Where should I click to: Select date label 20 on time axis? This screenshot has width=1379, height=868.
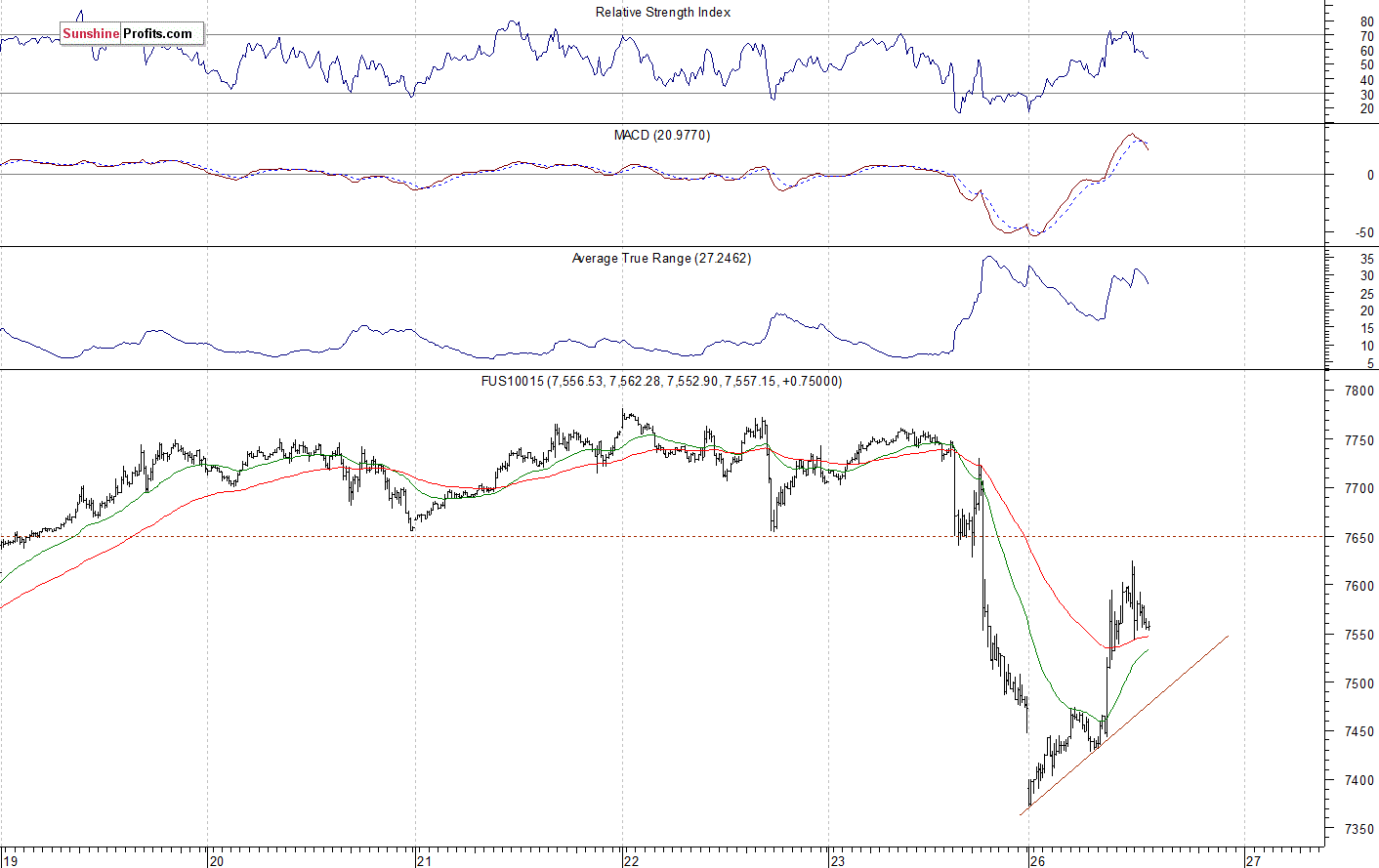[x=217, y=861]
